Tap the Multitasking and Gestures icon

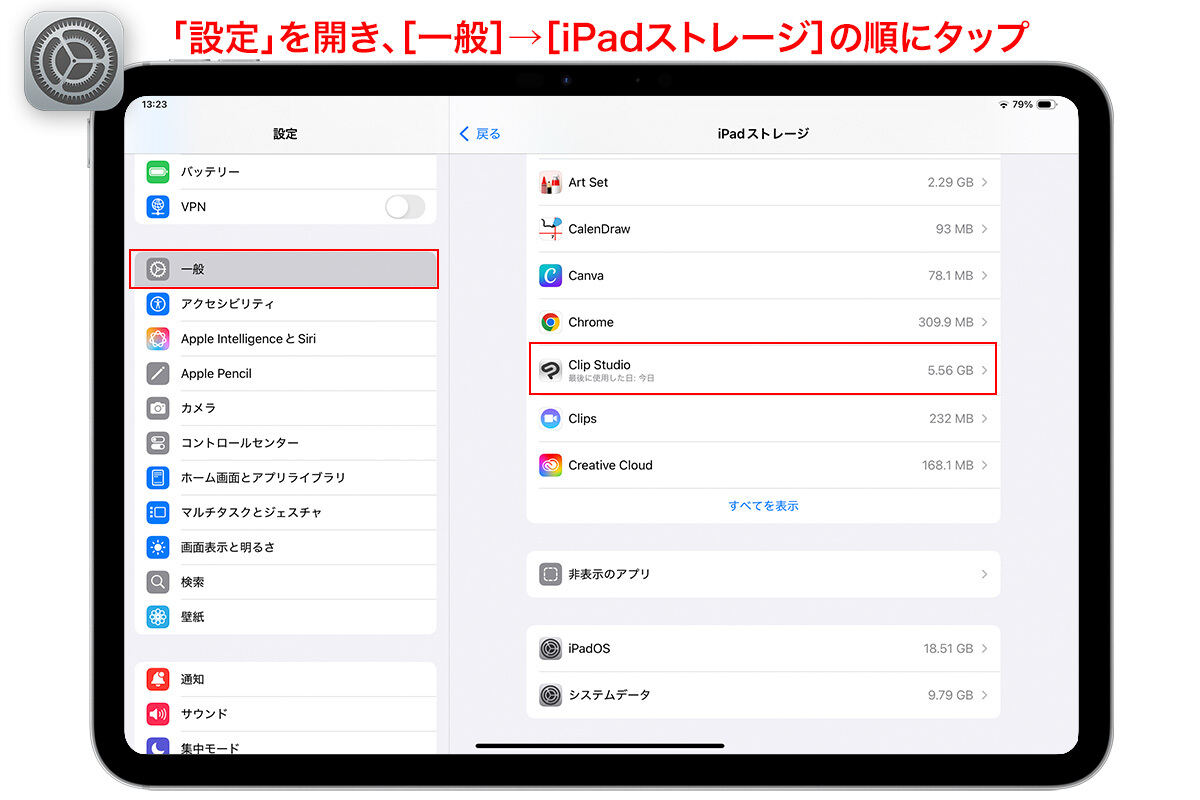(158, 512)
